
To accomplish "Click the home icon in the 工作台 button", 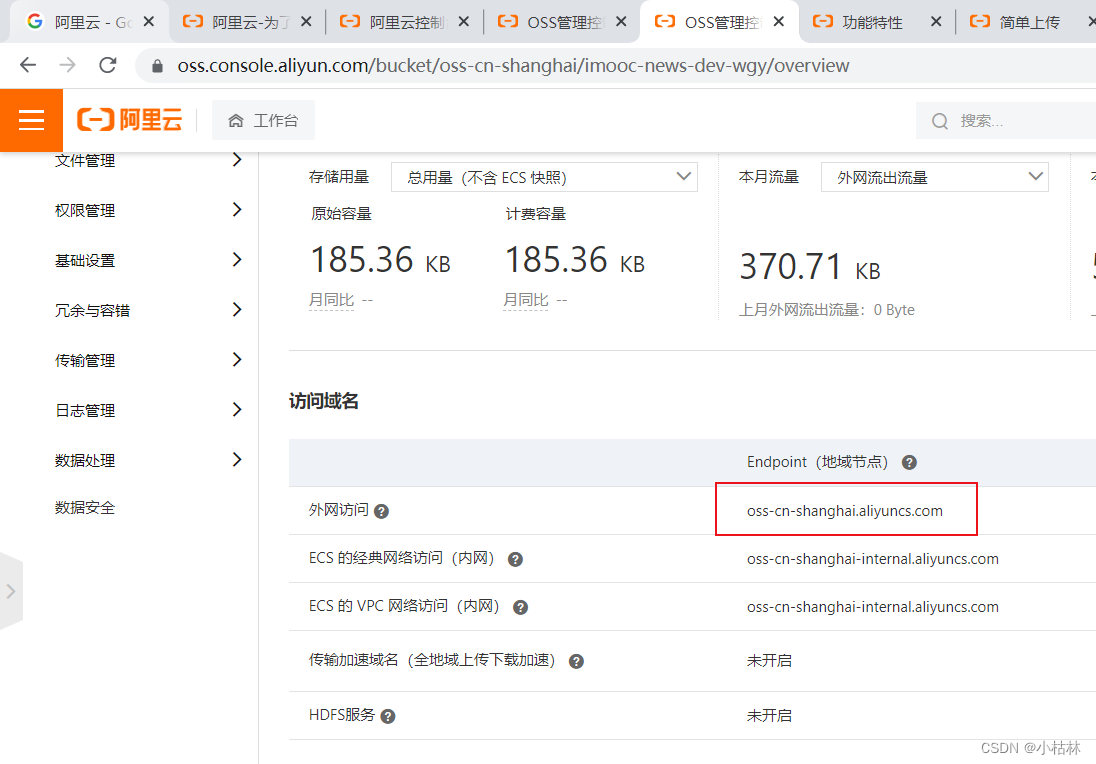I will click(x=236, y=121).
